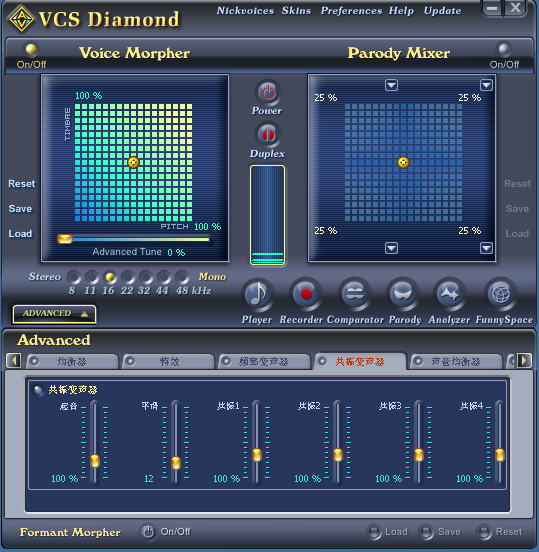Open the Nickvoices menu
The height and width of the screenshot is (552, 539).
click(245, 11)
